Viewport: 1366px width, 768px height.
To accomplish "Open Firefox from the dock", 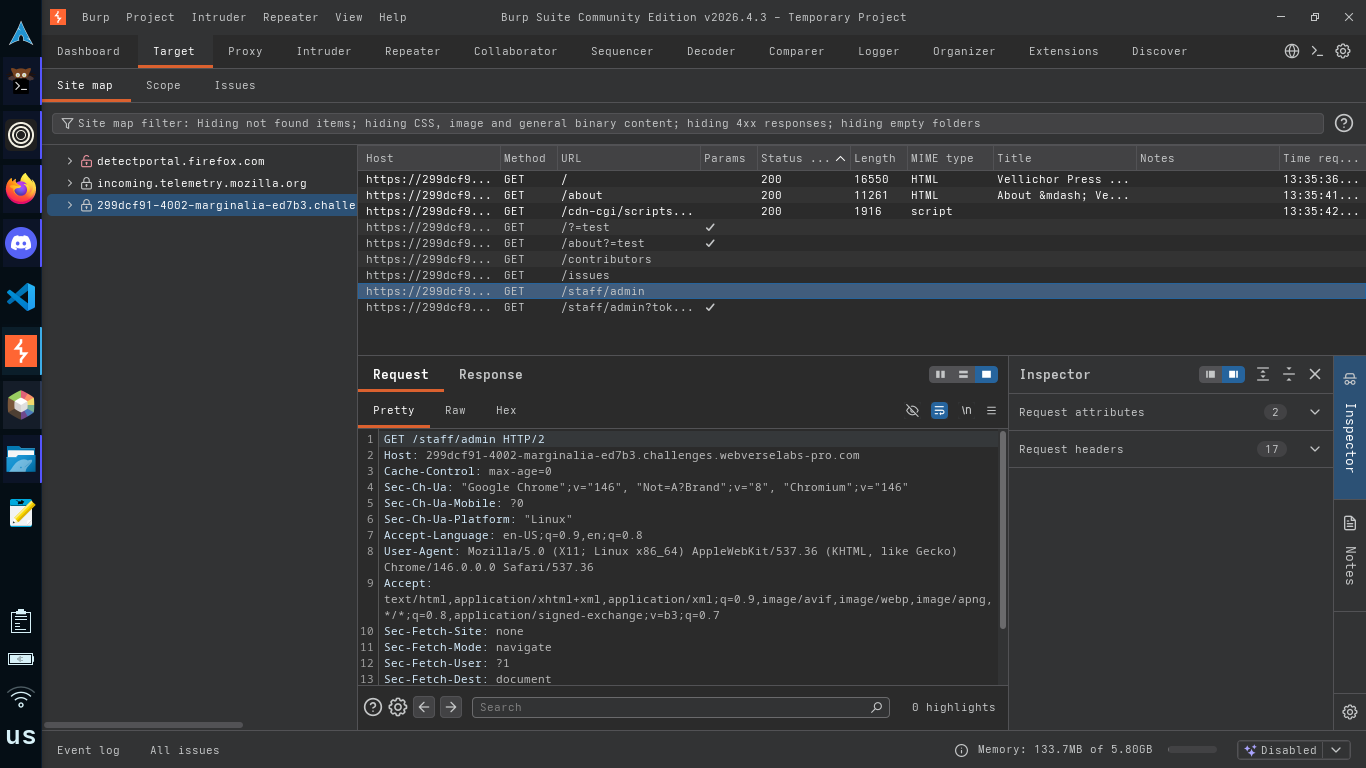I will pyautogui.click(x=21, y=188).
